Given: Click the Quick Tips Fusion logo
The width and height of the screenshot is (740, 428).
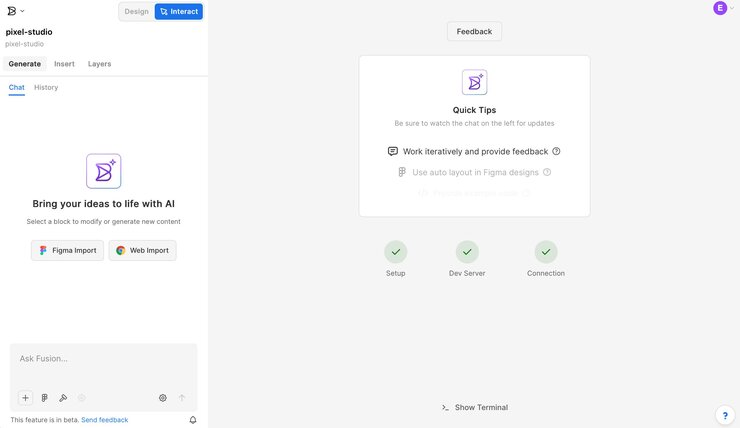Looking at the screenshot, I should click(474, 82).
